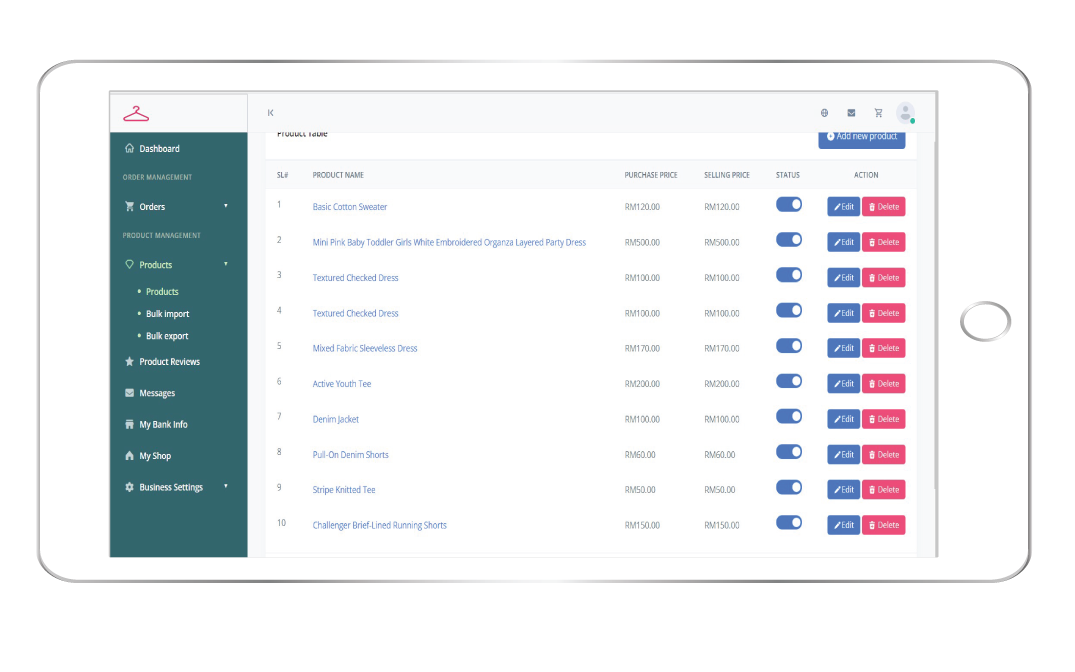Click the star icon for Product Reviews
Viewport: 1075px width, 672px height.
coord(129,362)
